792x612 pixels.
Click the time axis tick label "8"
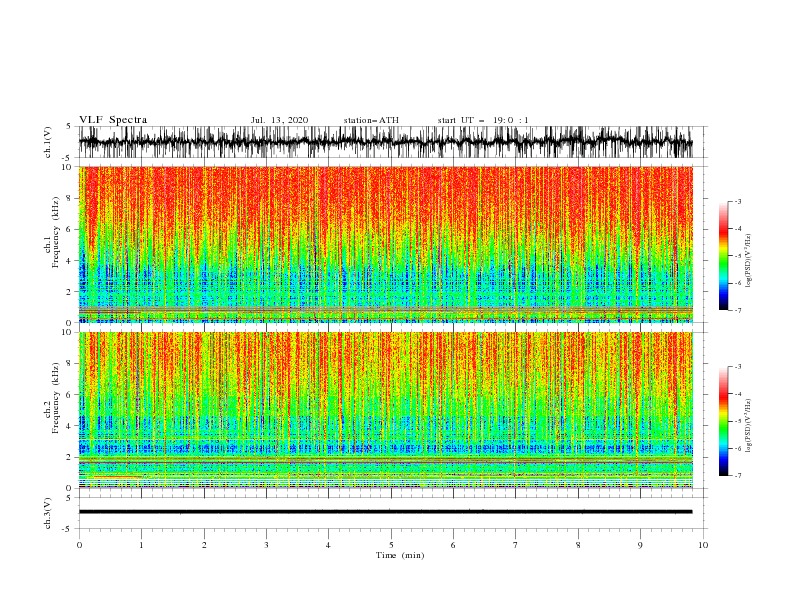(x=578, y=545)
